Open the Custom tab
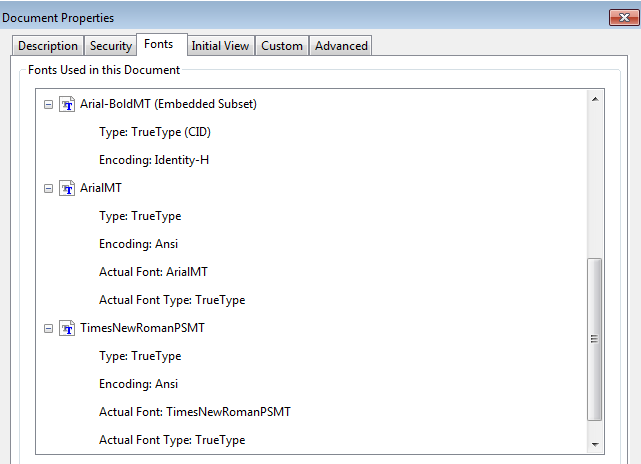Screen dimensions: 641x464 (282, 46)
